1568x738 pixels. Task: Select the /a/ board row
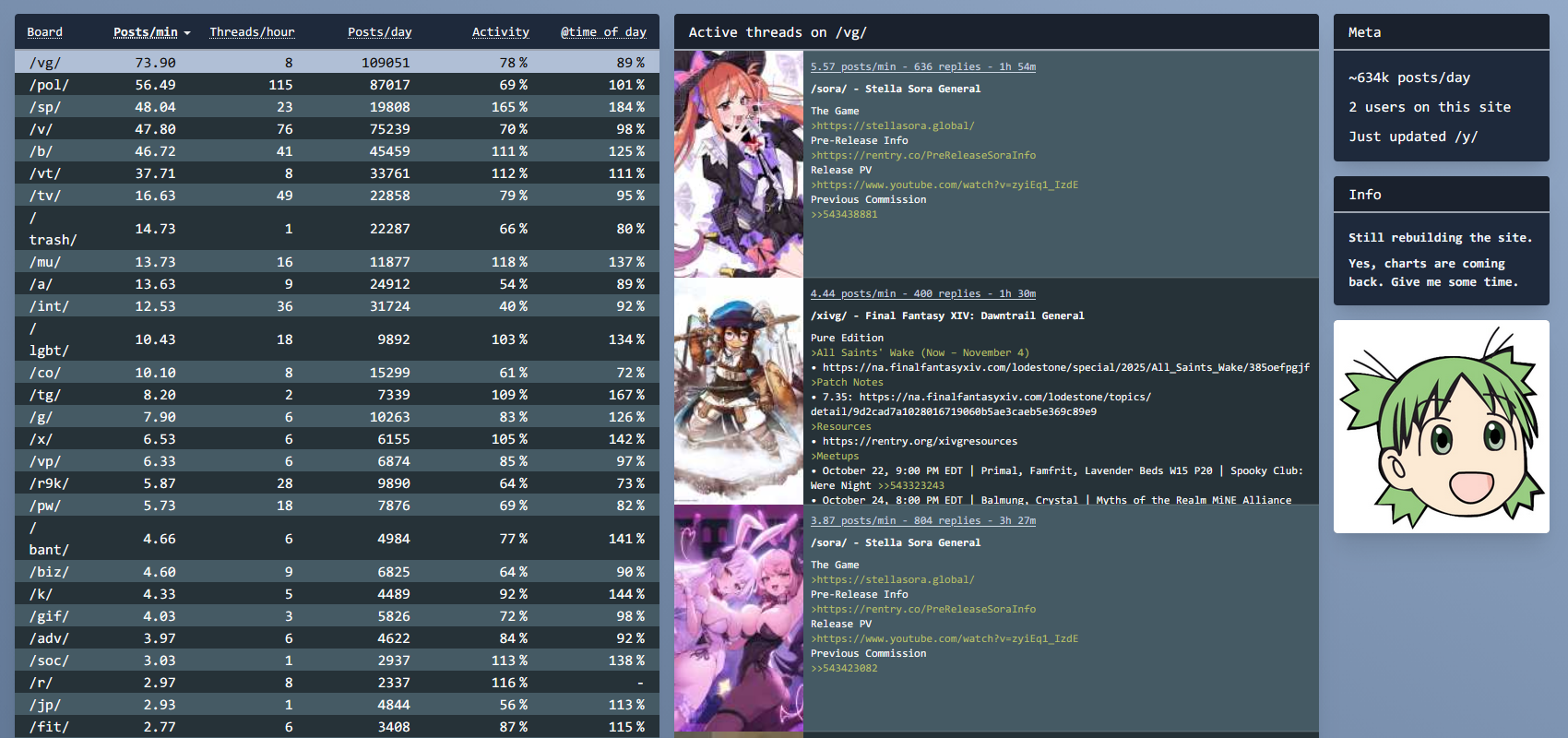[337, 284]
